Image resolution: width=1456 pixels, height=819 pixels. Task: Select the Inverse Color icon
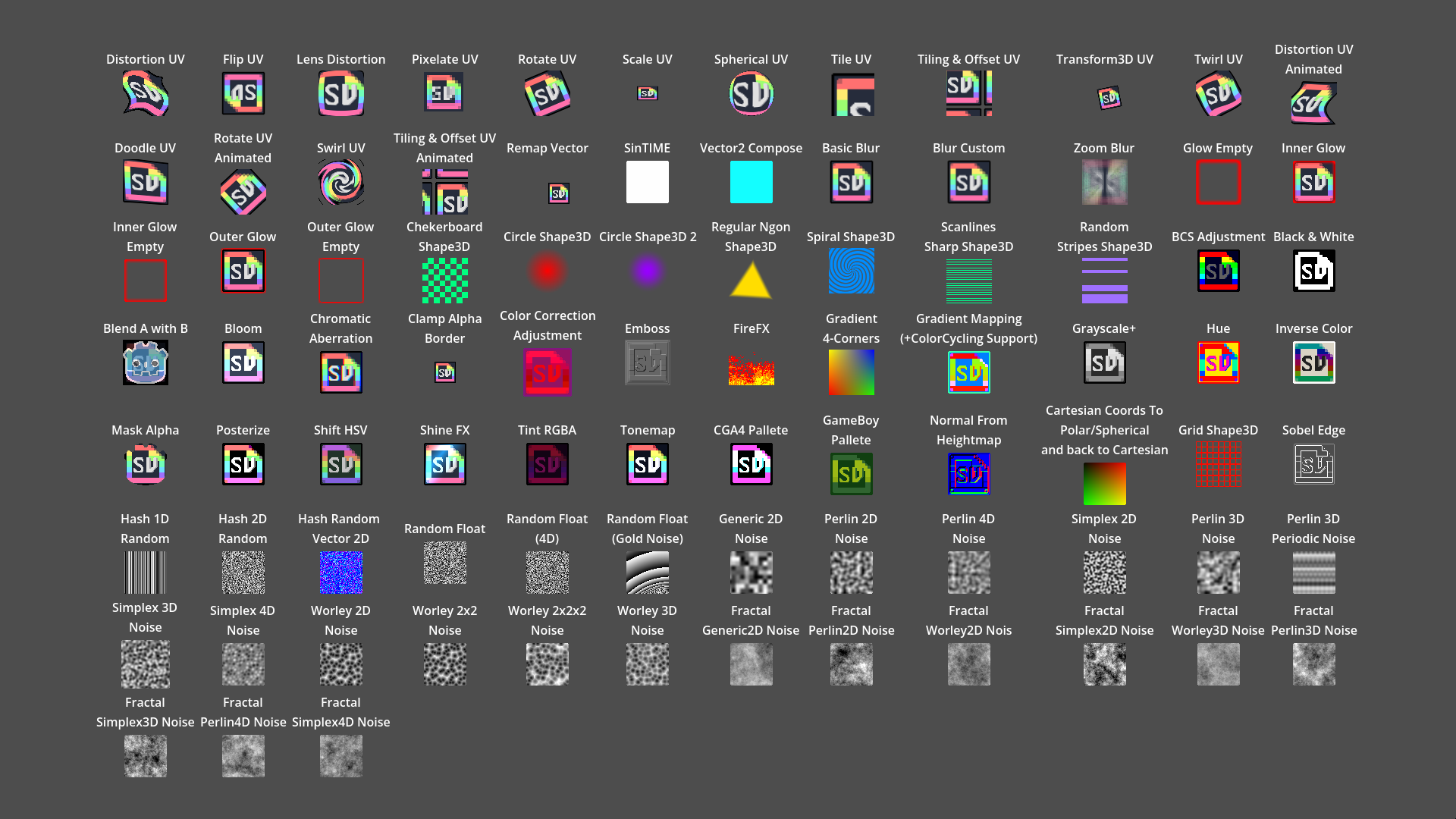1313,362
